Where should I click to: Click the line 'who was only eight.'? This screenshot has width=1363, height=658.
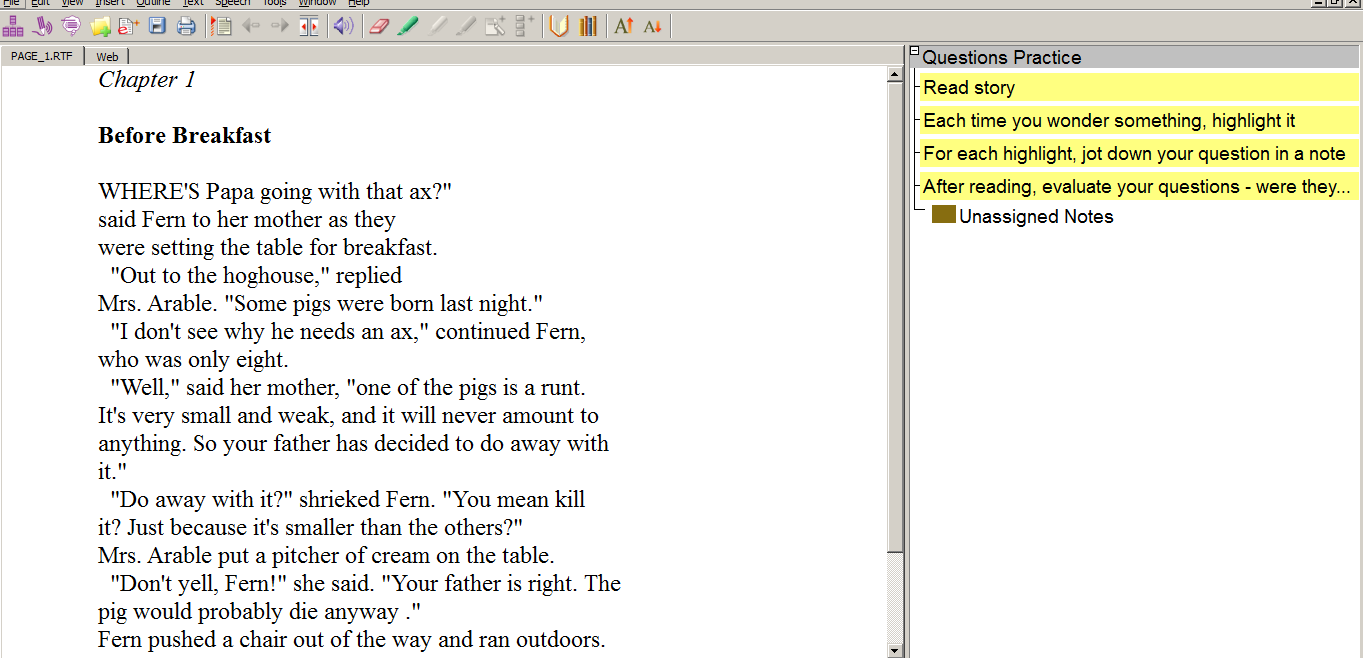pyautogui.click(x=193, y=360)
